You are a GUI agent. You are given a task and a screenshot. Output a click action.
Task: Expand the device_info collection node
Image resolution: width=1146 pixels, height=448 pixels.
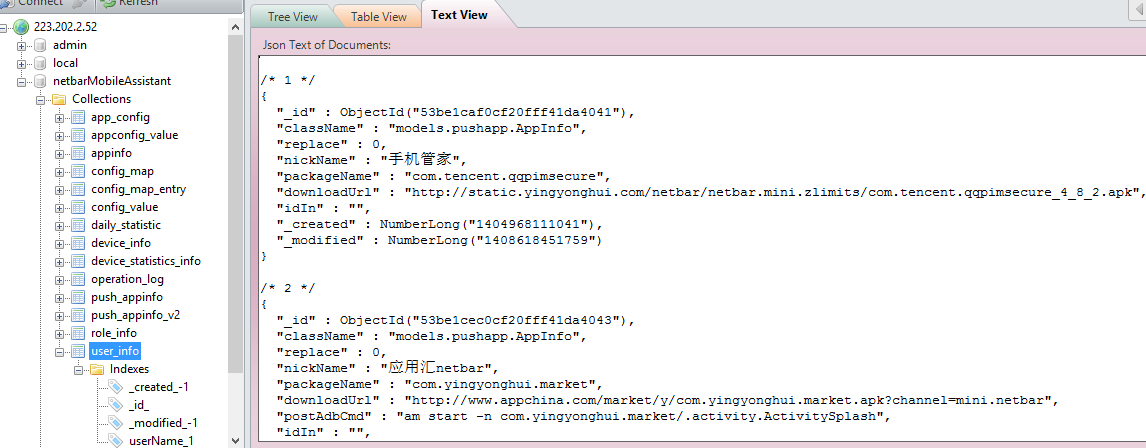60,243
